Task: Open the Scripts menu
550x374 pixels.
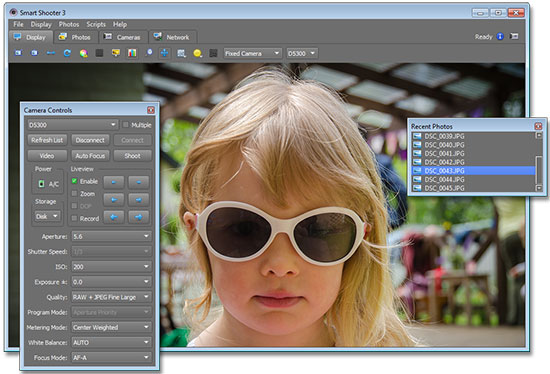Action: [x=96, y=24]
